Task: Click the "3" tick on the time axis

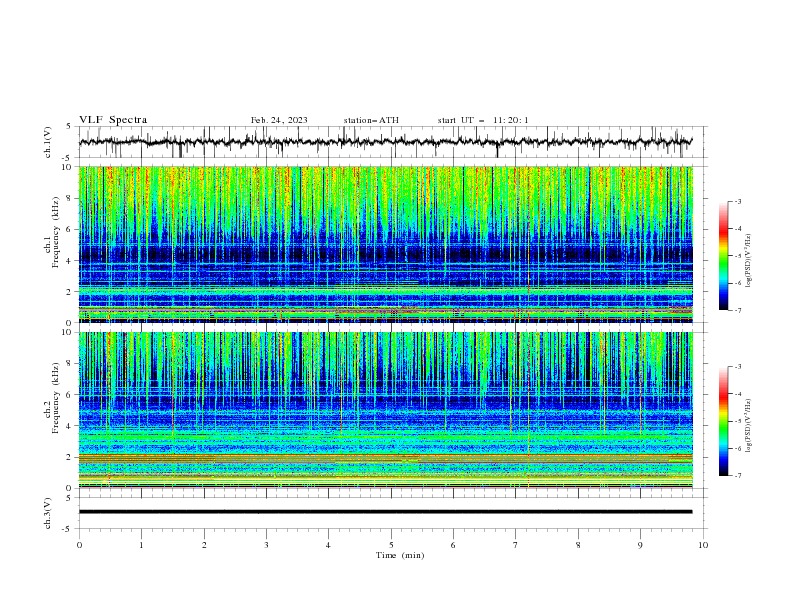Action: [266, 545]
